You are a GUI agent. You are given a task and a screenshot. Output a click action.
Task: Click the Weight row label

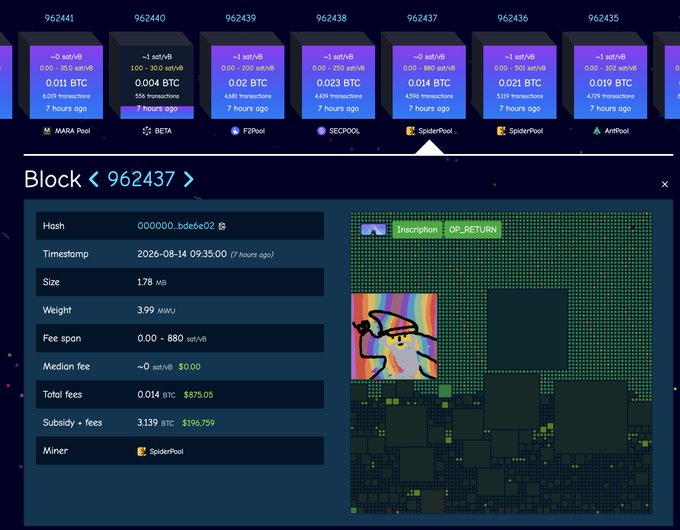coord(57,311)
